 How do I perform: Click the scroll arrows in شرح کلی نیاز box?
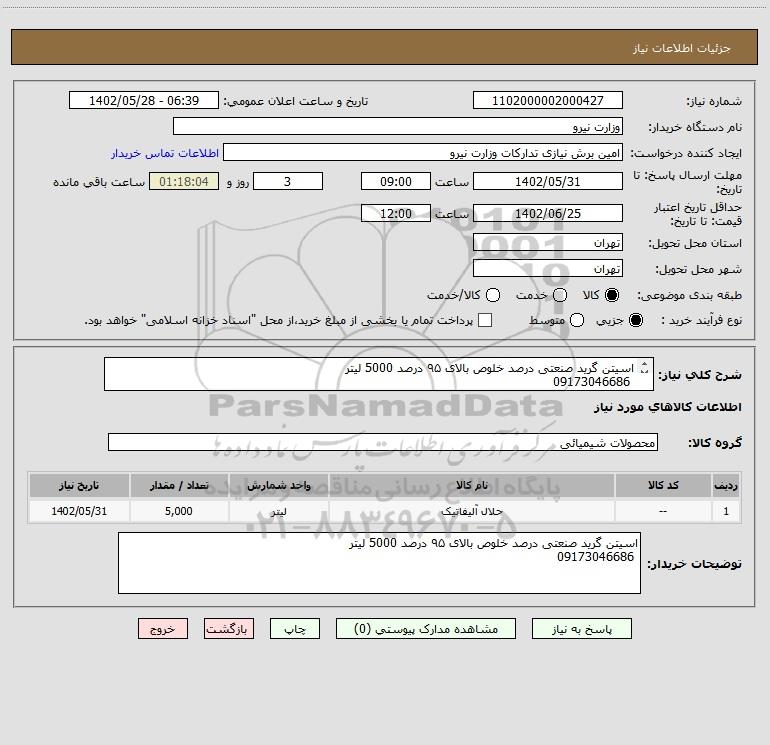pyautogui.click(x=645, y=367)
